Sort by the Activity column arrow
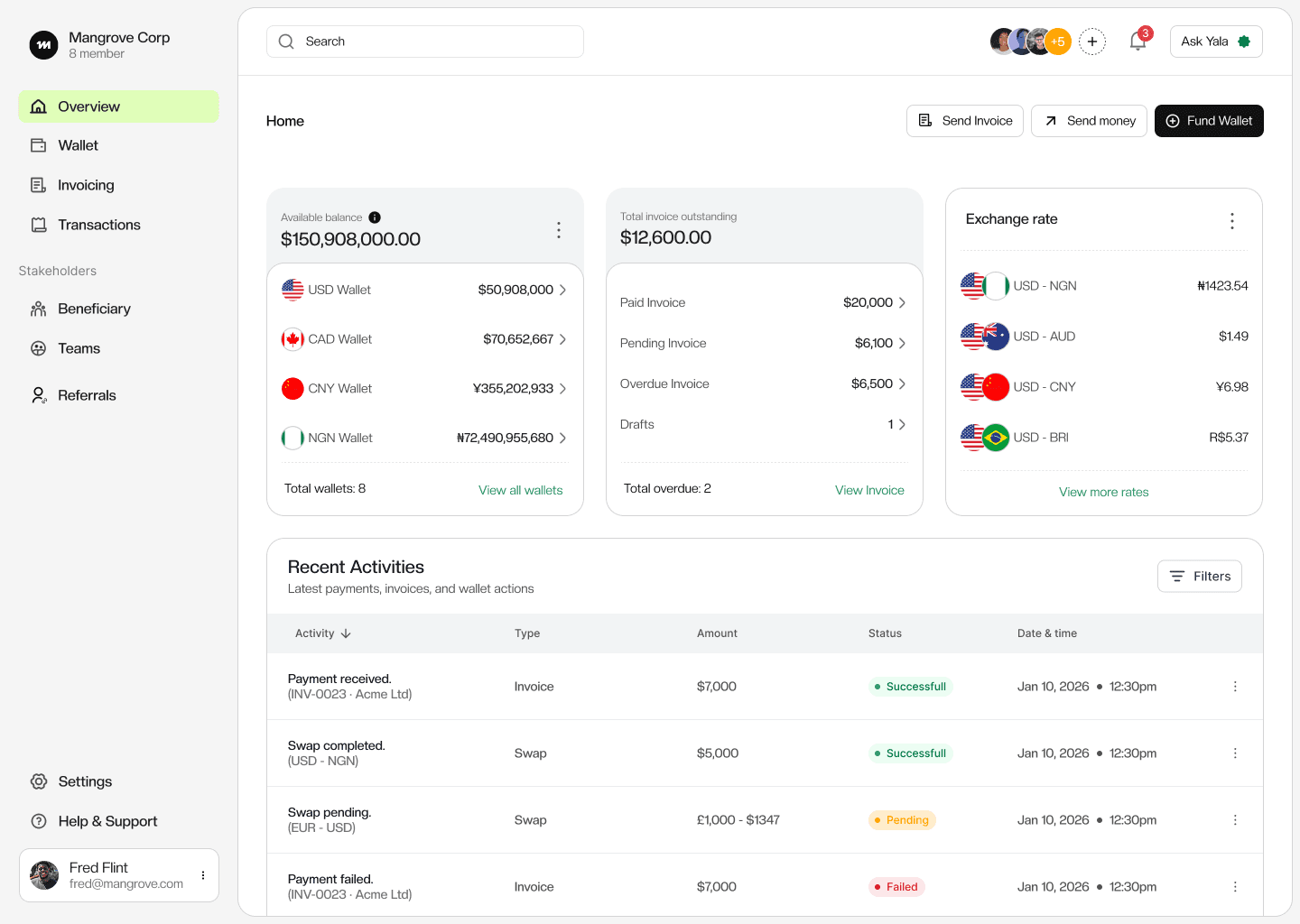The image size is (1300, 924). (346, 633)
